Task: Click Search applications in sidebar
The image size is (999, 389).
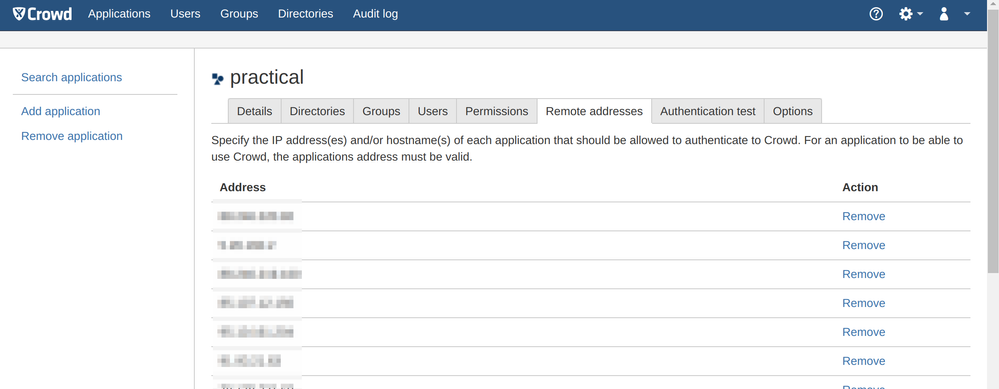Action: point(71,78)
